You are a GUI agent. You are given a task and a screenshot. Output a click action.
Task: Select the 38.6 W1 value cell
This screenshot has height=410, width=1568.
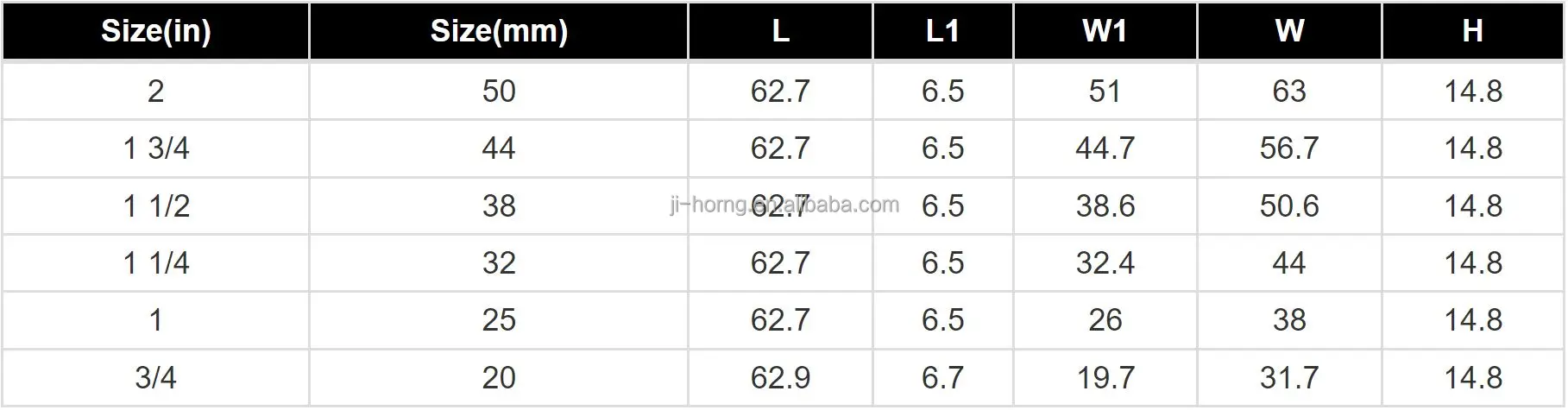coord(1105,205)
